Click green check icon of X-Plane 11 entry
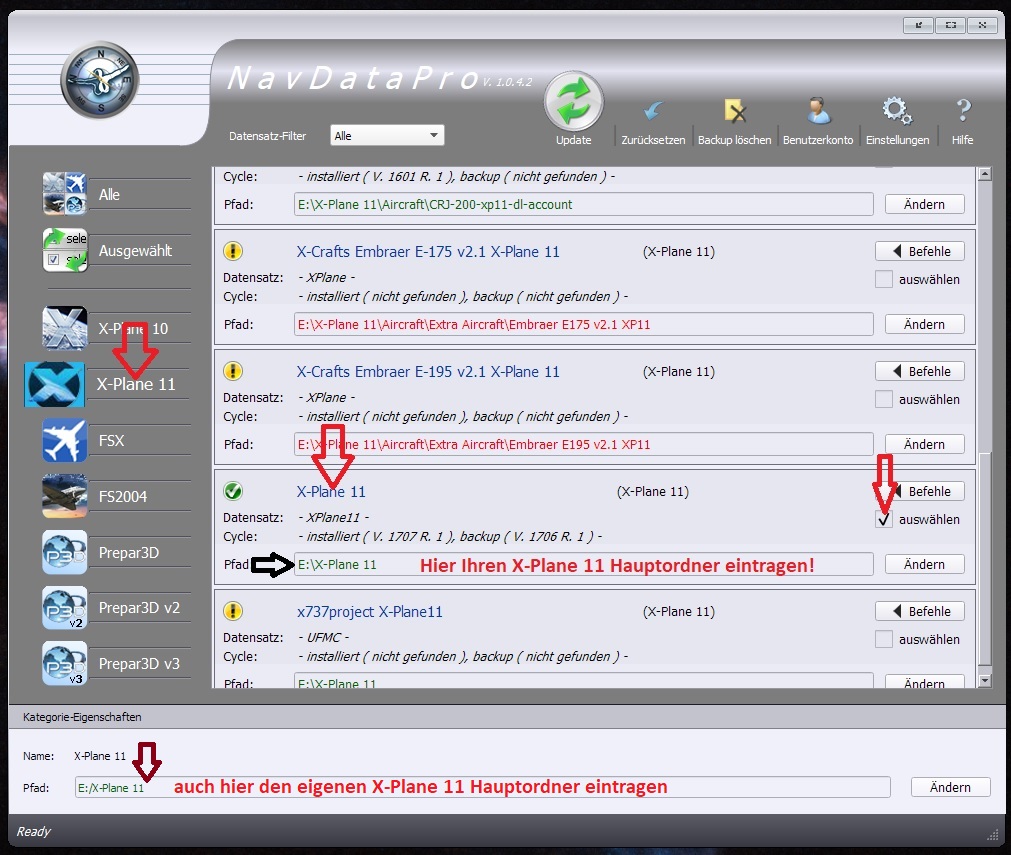 point(233,491)
